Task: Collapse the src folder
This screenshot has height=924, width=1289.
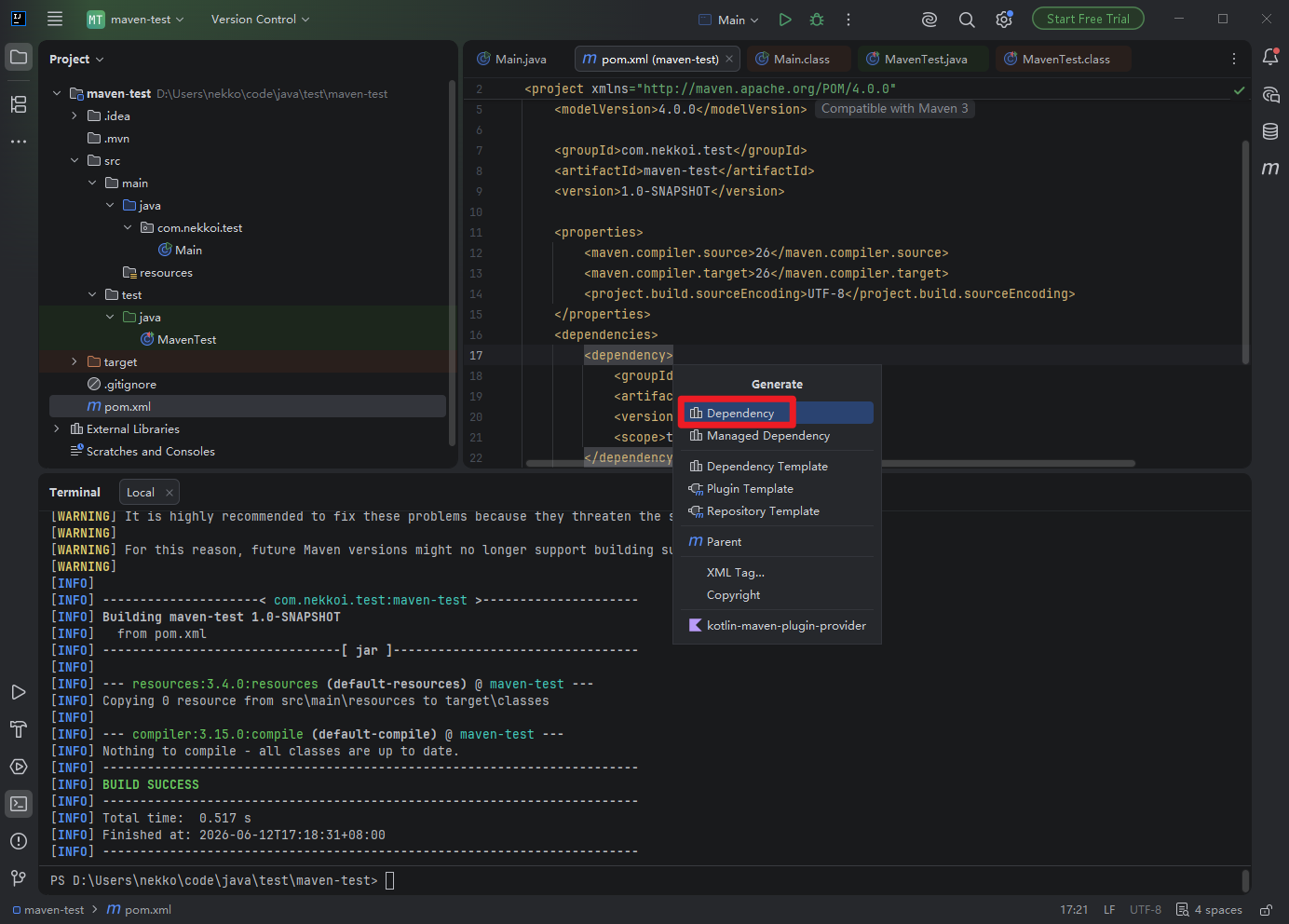Action: pyautogui.click(x=75, y=160)
